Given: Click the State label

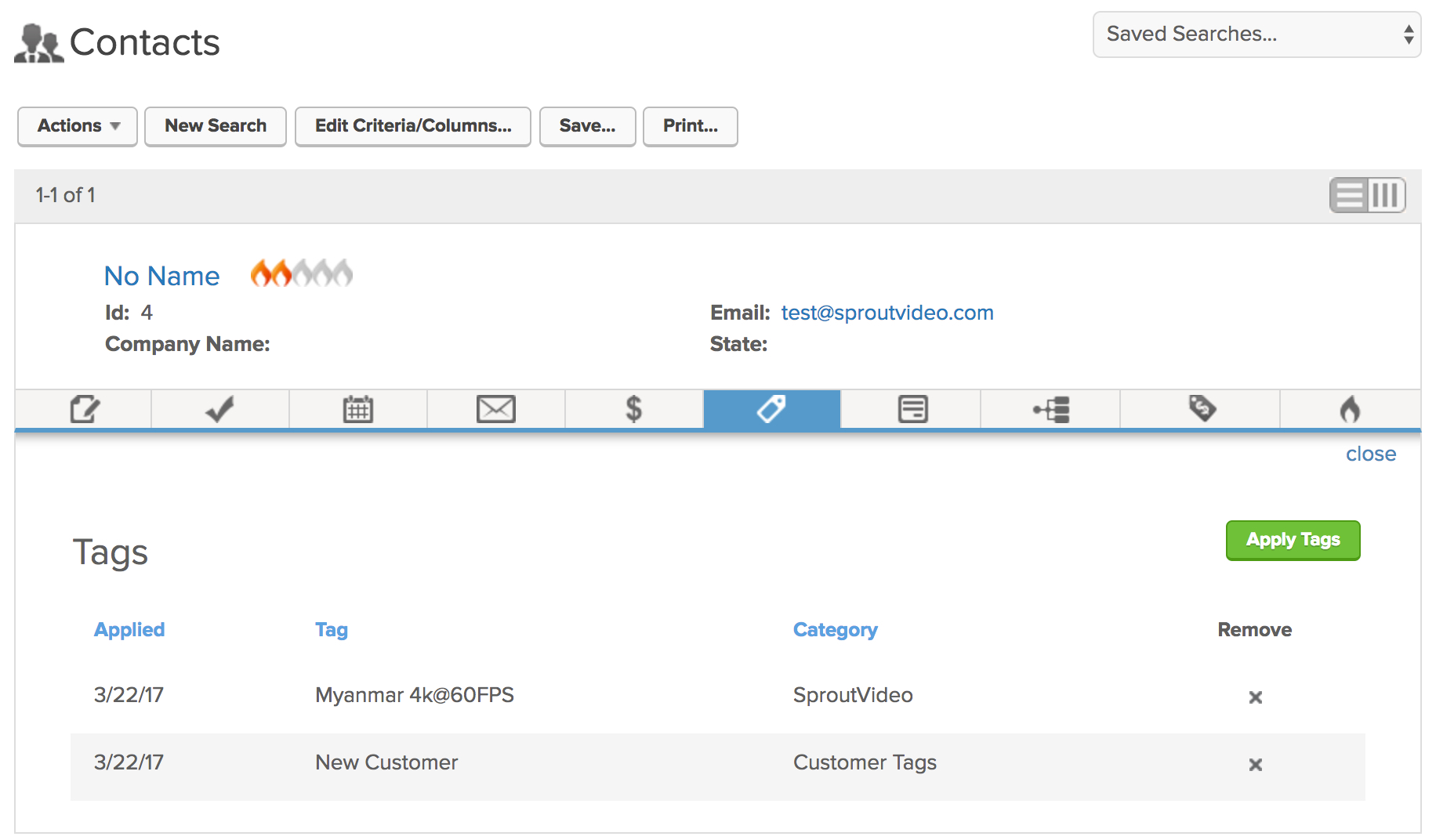Looking at the screenshot, I should 738,344.
